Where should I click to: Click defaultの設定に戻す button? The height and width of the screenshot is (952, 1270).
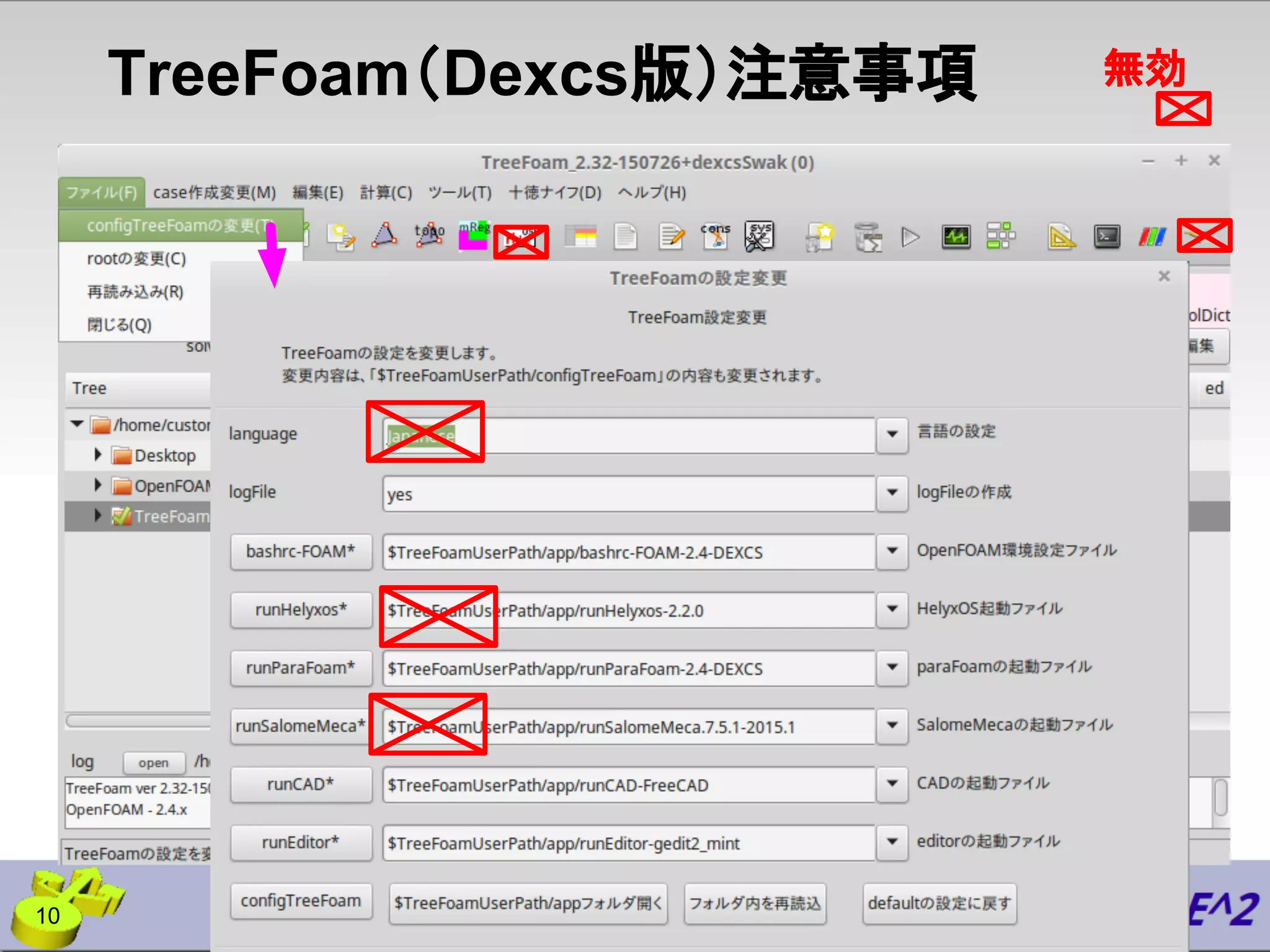(939, 903)
